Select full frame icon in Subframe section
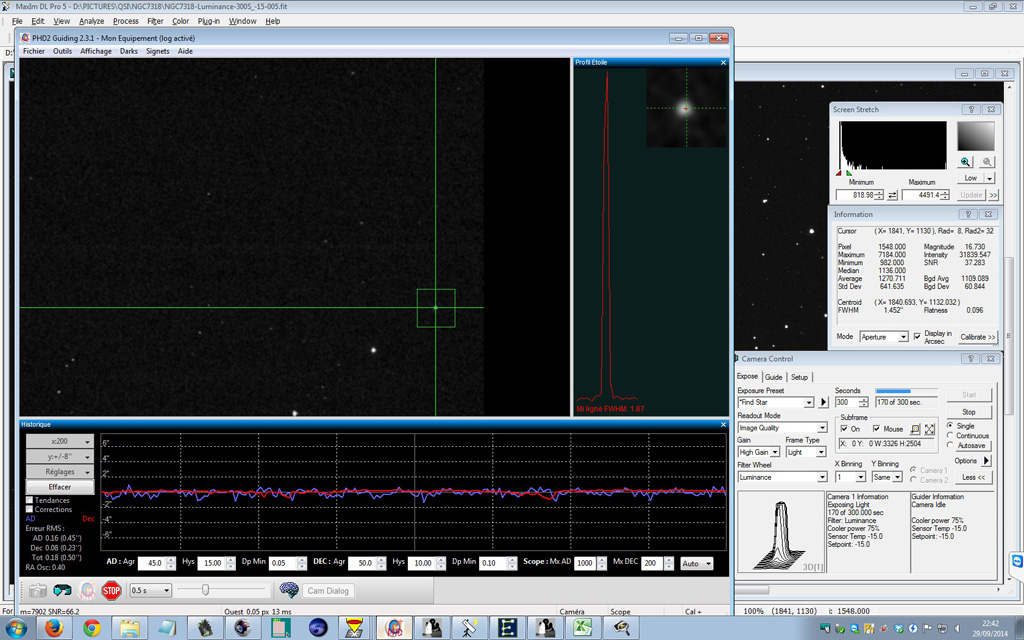Image resolution: width=1024 pixels, height=640 pixels. tap(930, 429)
